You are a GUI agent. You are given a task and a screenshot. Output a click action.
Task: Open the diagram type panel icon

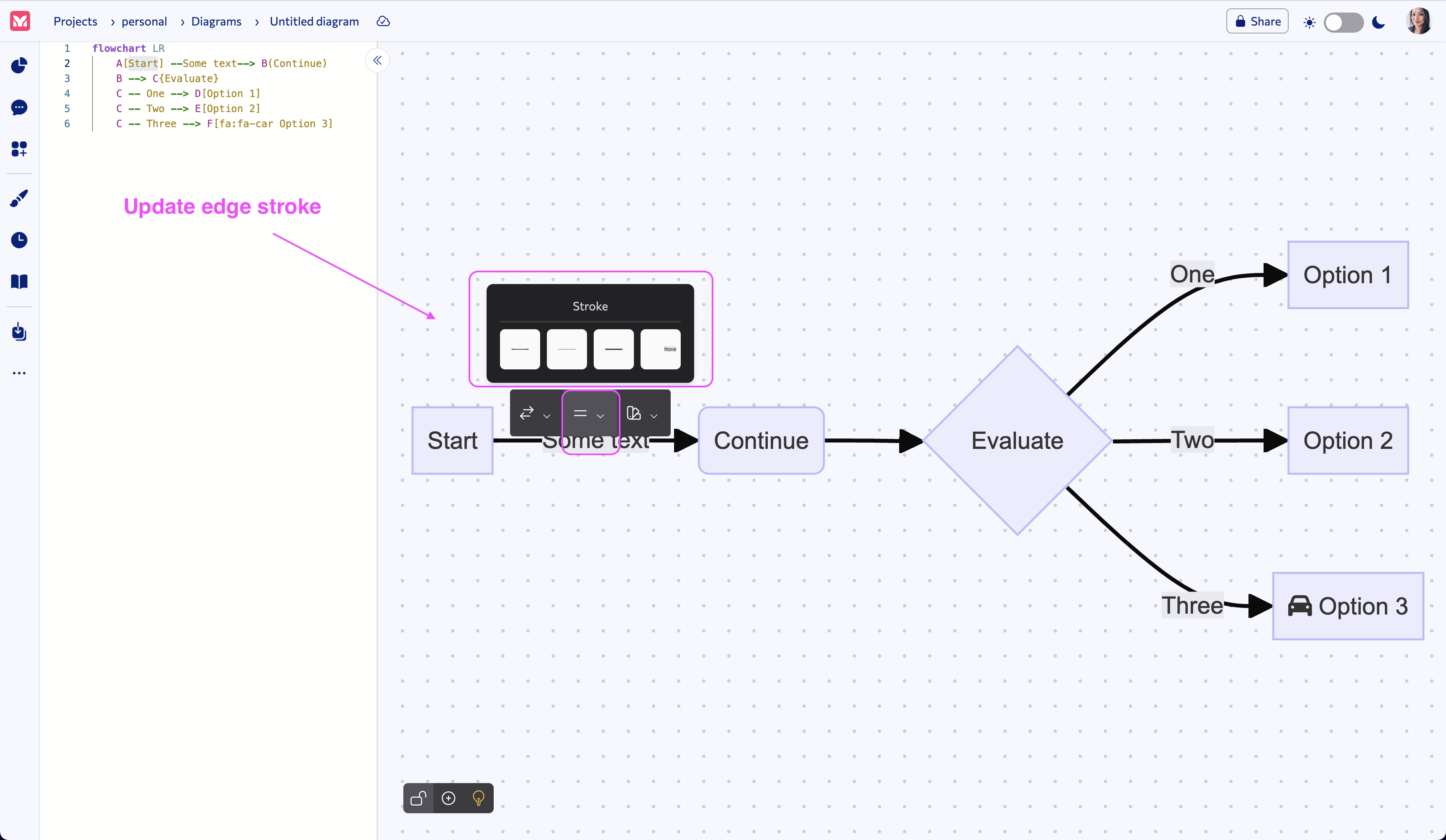tap(20, 65)
